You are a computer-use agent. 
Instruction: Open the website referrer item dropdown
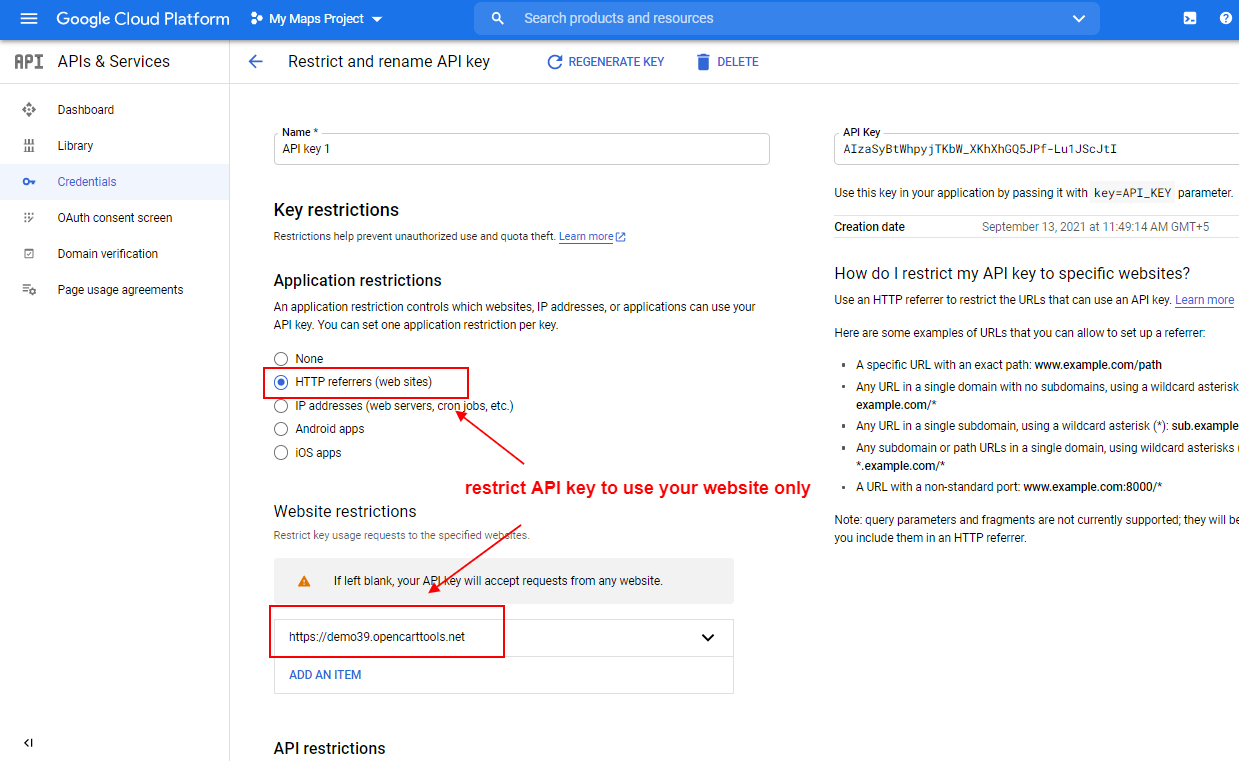(708, 637)
